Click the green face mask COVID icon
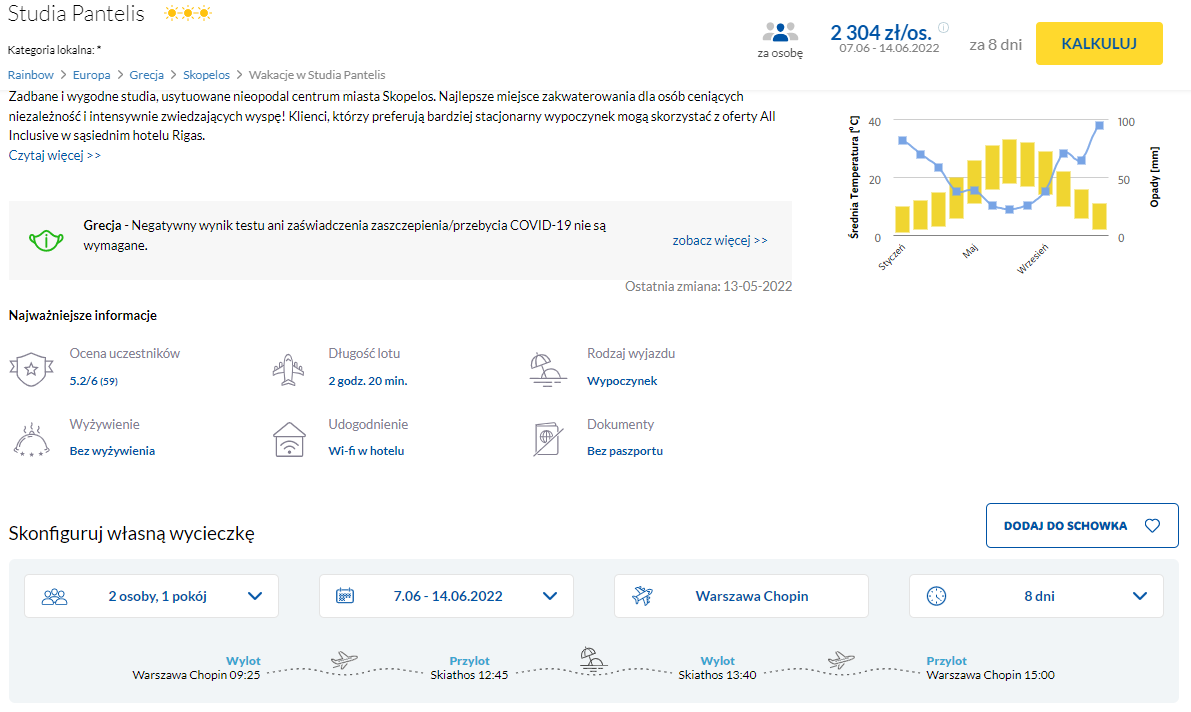 45,240
